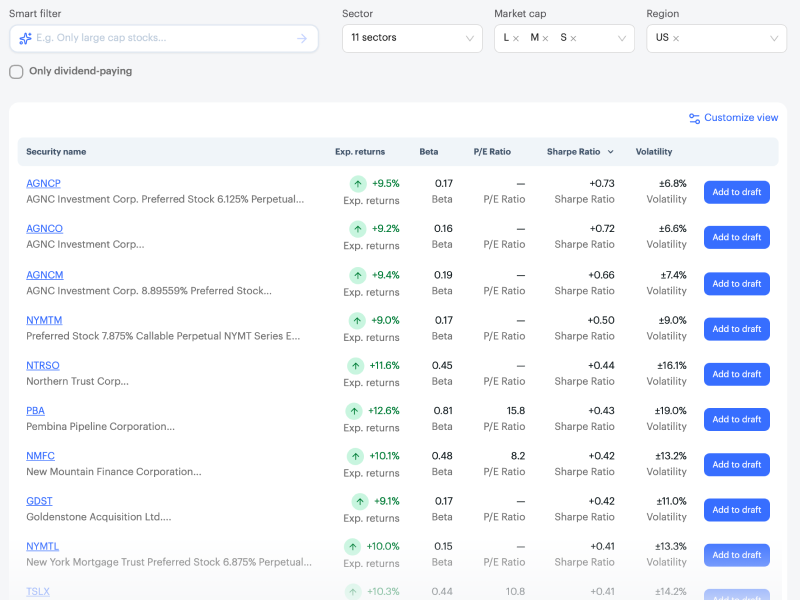Select the ±16.1% volatility value

click(671, 366)
